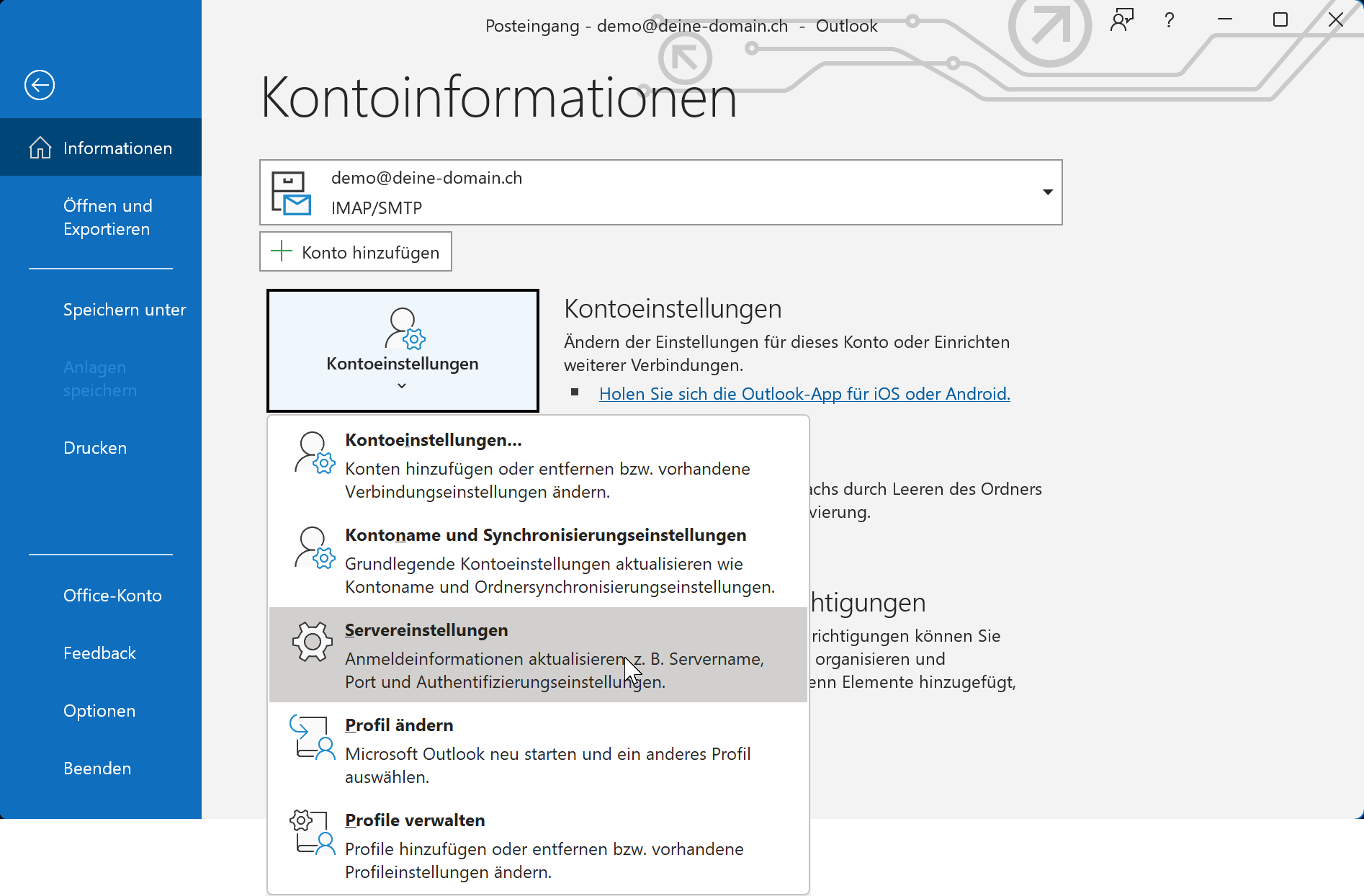Click the icon beside Profile verwalten
Image resolution: width=1364 pixels, height=896 pixels.
313,833
